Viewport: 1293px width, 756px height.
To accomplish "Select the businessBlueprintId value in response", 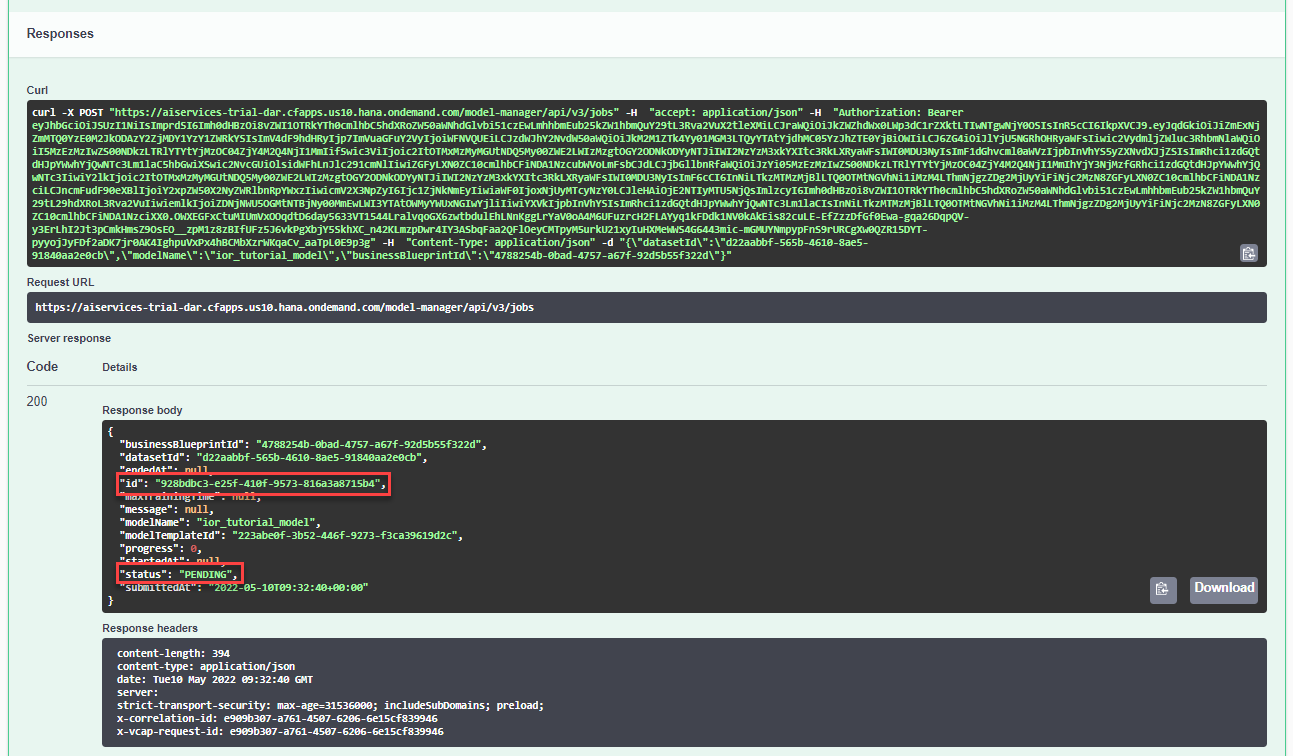I will [x=370, y=443].
